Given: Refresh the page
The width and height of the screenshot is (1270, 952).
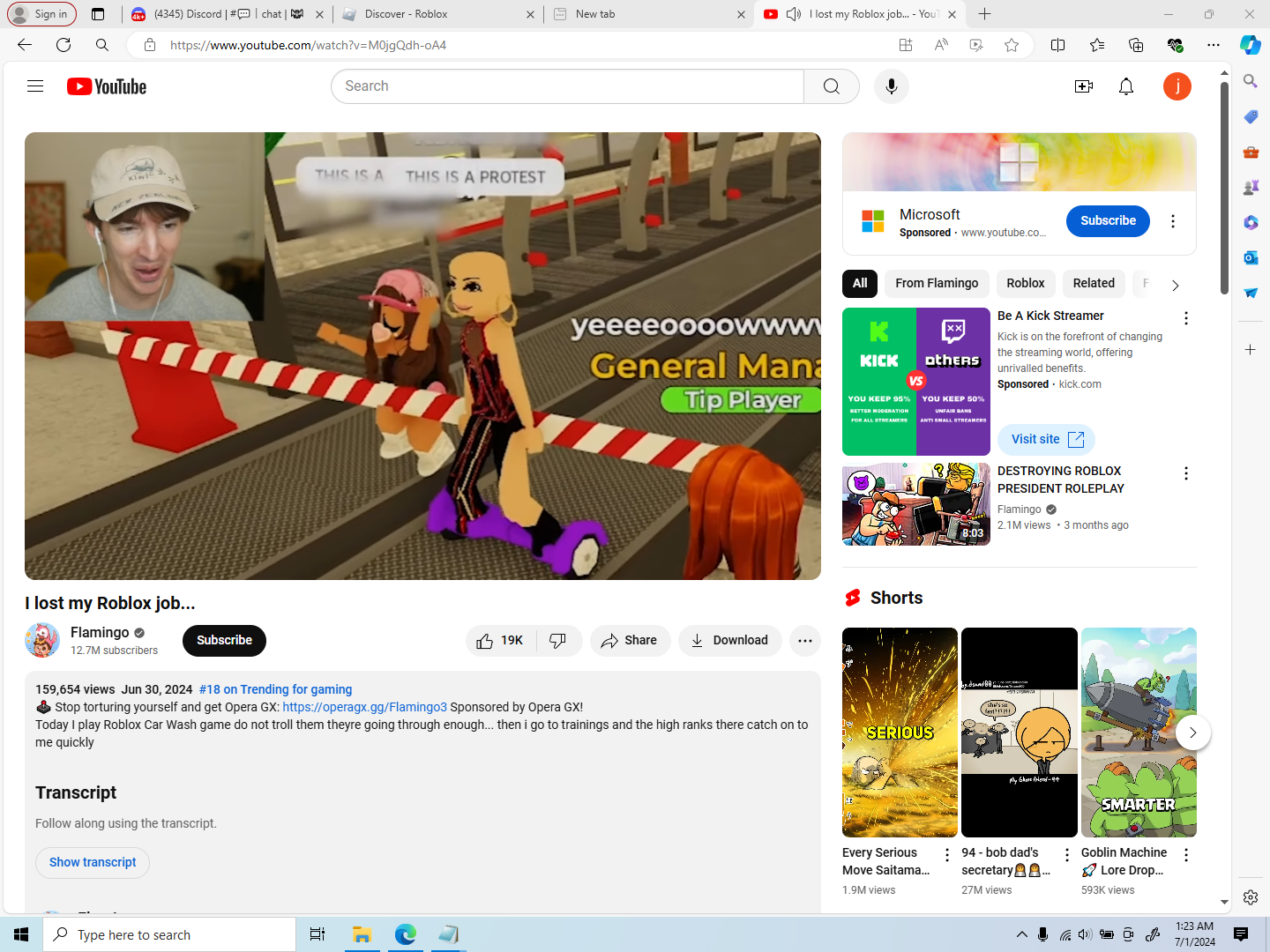Looking at the screenshot, I should [63, 45].
